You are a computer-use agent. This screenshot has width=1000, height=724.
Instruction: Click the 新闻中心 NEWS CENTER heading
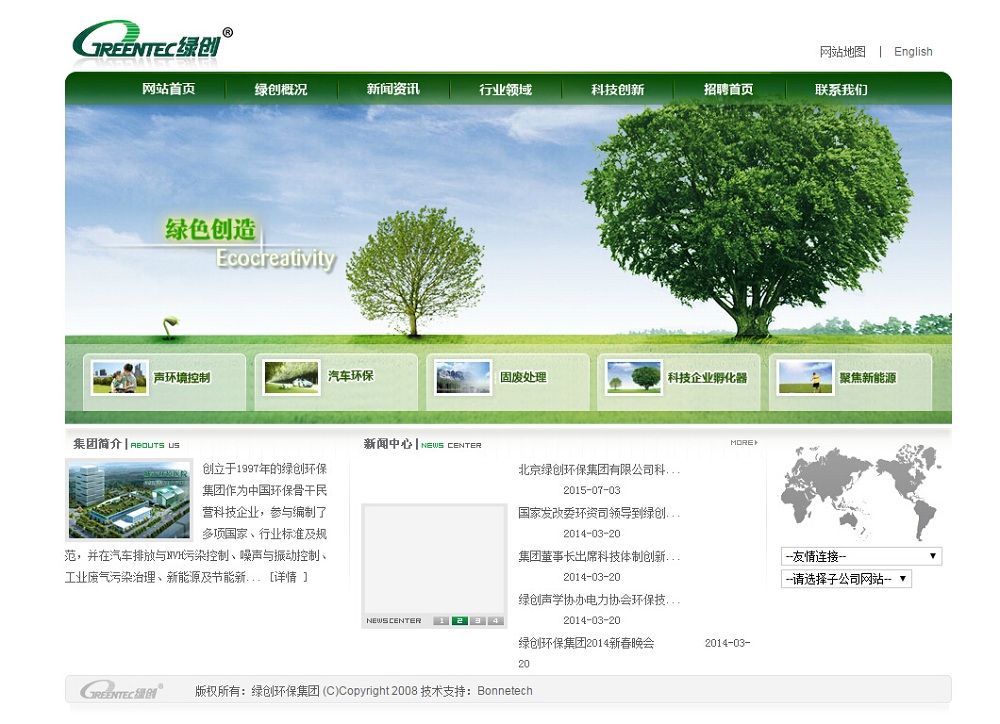(422, 444)
